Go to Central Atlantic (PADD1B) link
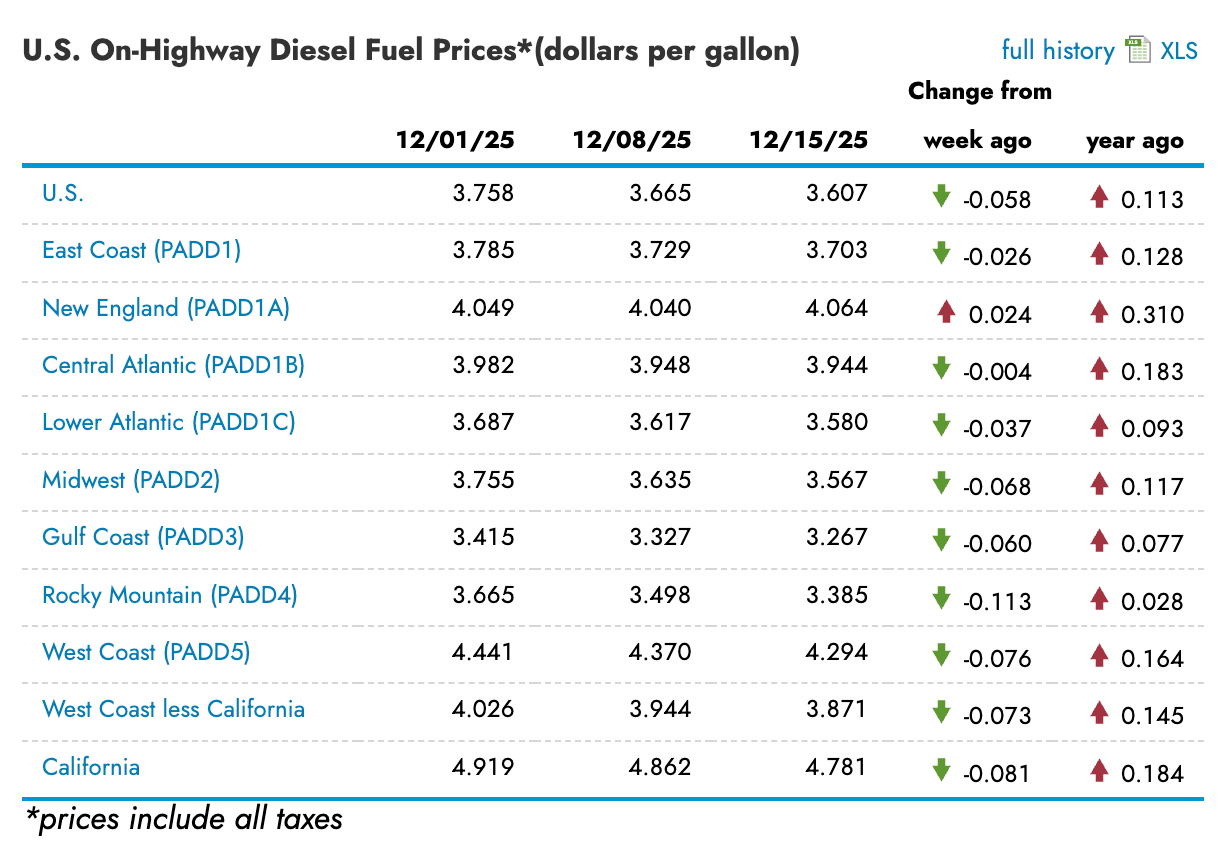The image size is (1232, 858). click(x=173, y=365)
